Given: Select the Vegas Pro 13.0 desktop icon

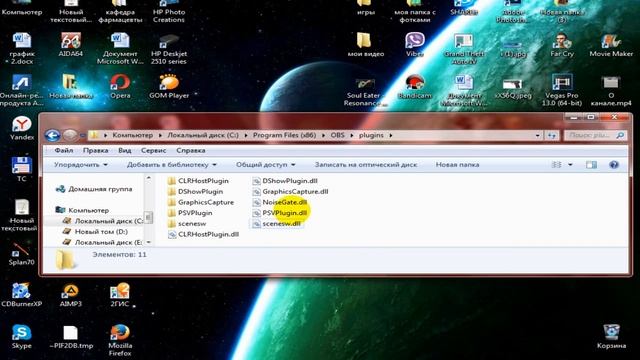Looking at the screenshot, I should pos(562,90).
